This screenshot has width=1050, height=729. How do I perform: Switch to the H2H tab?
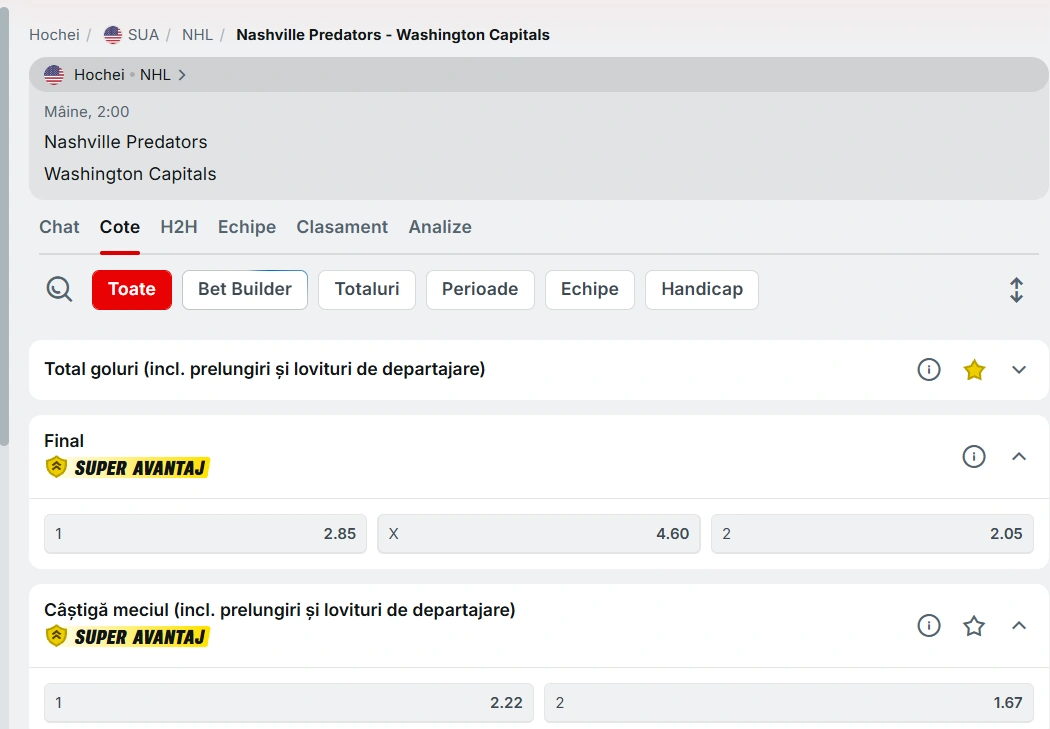point(179,227)
